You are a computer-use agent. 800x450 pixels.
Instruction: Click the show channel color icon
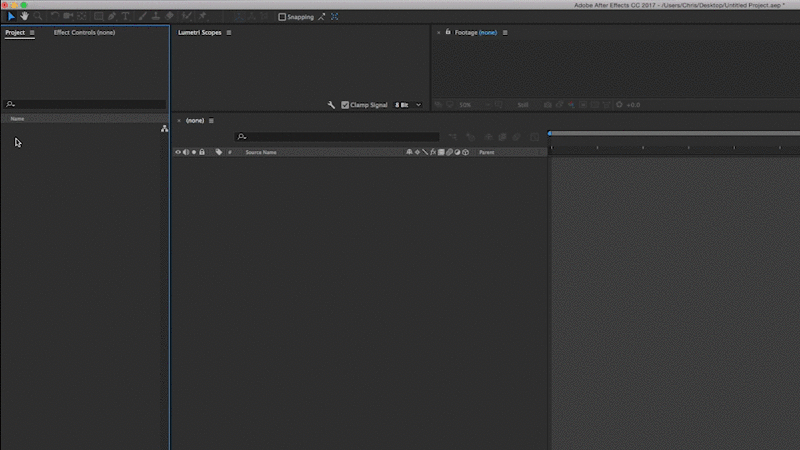tap(571, 105)
